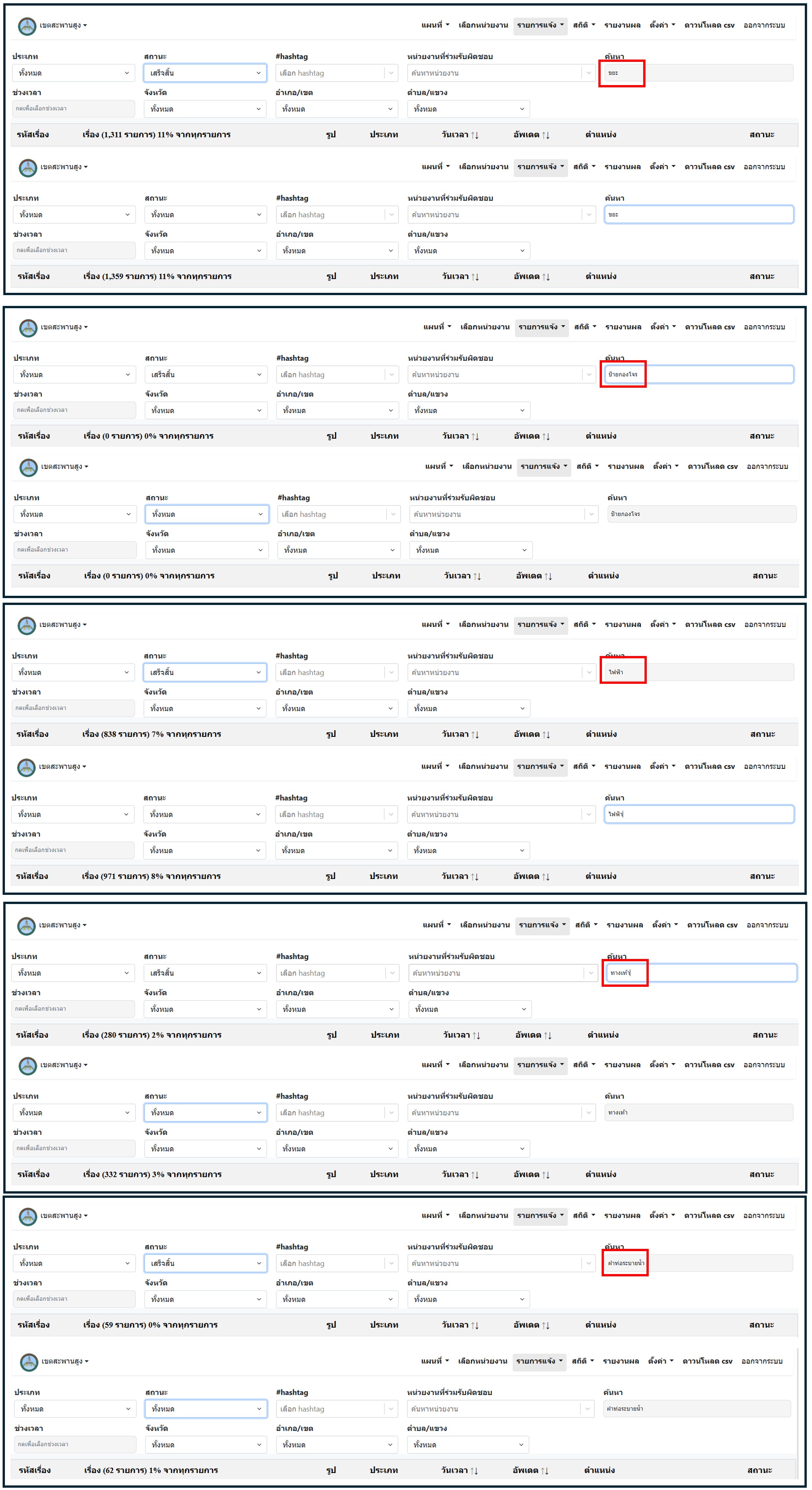Click the ฝาท่อระบายน้ำ search field in the 62 รายการ panel
This screenshot has height=1490, width=812.
pos(696,1409)
